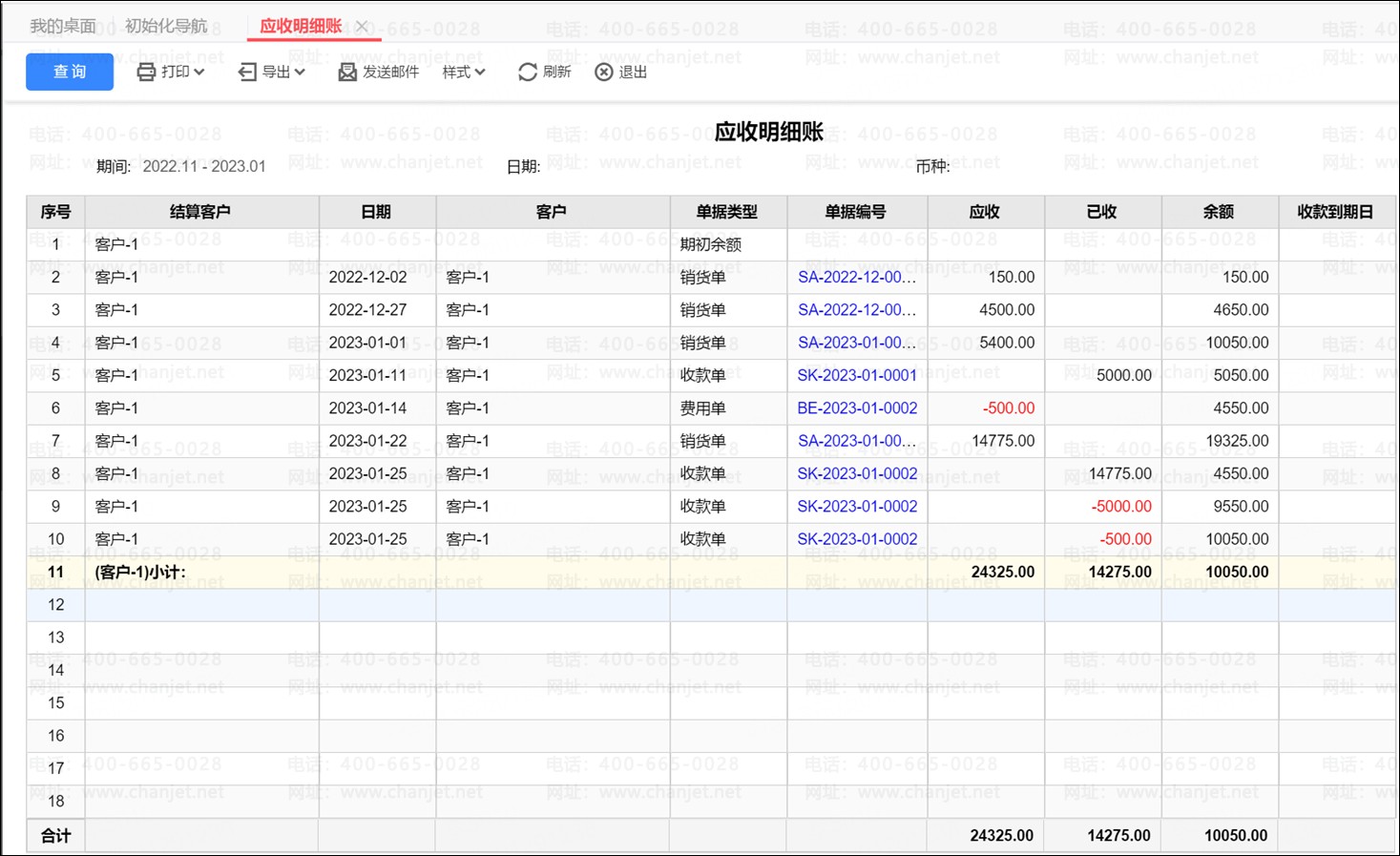
Task: Open receipt link SK-2023-01-0001
Action: tap(857, 375)
